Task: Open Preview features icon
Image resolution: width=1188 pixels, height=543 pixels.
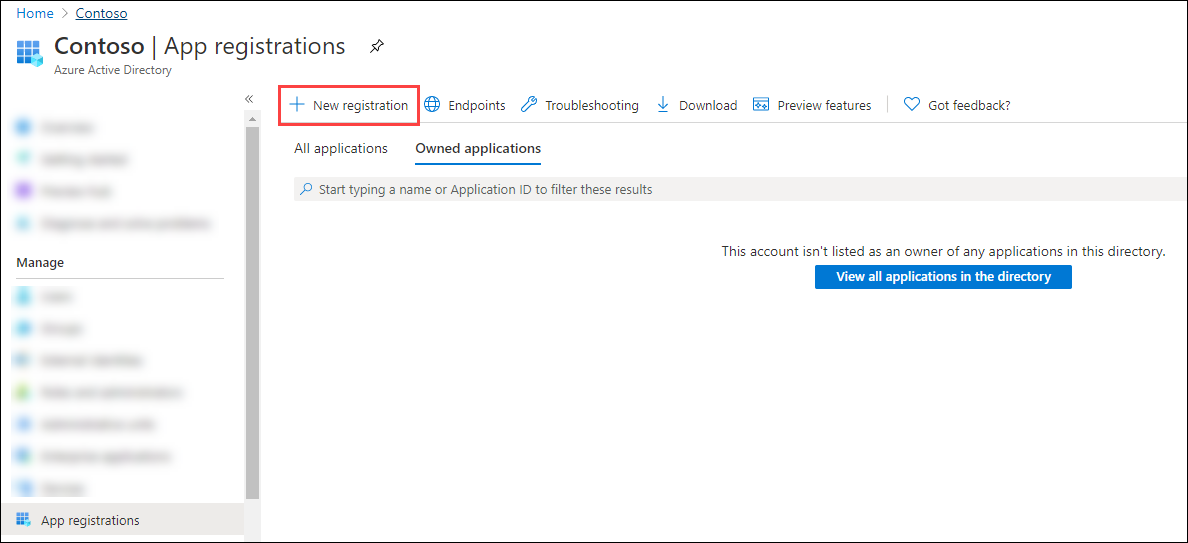Action: [761, 105]
